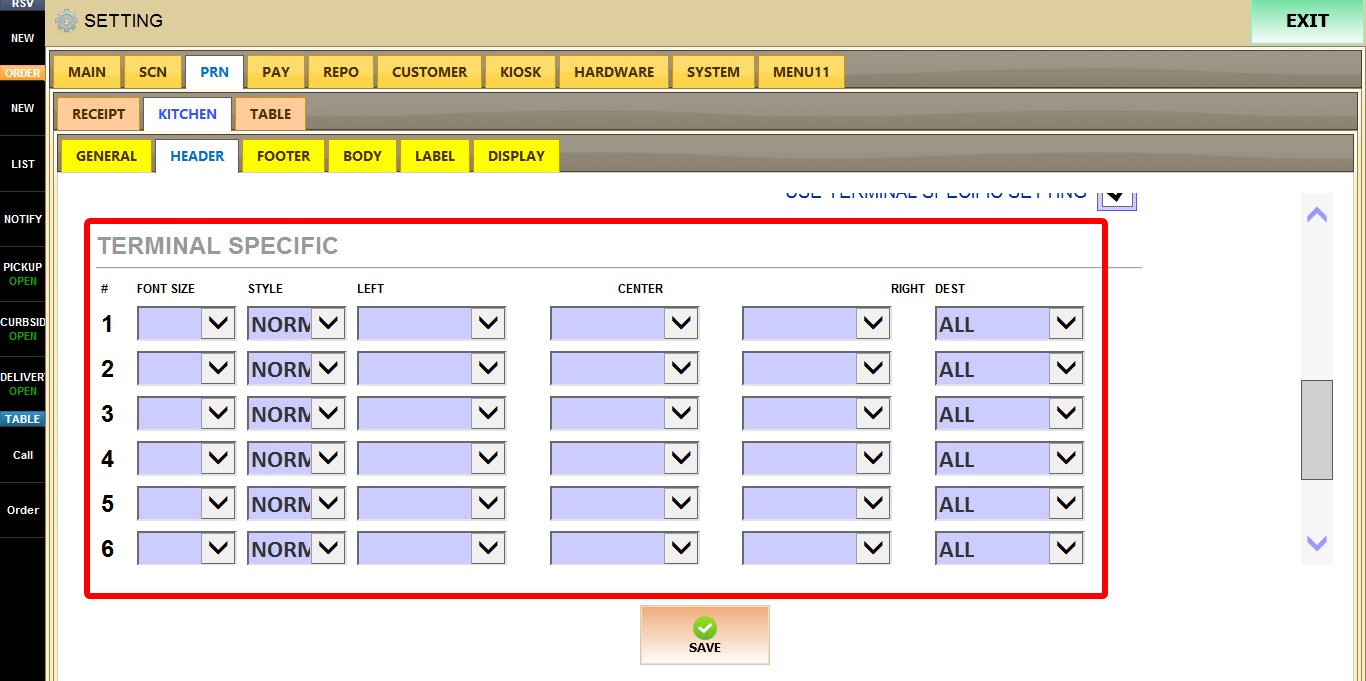Open the order LIST sidebar button

click(22, 164)
